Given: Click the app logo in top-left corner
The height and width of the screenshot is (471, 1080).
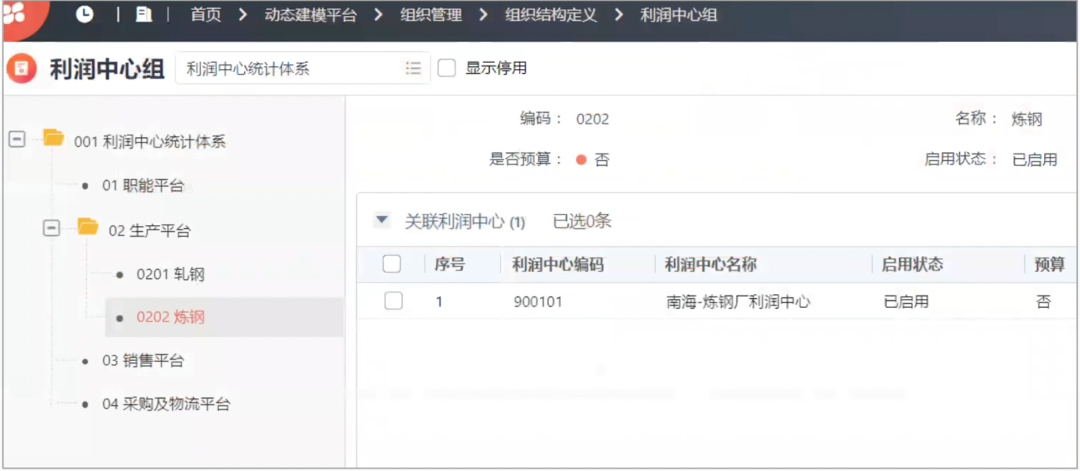Looking at the screenshot, I should point(14,14).
